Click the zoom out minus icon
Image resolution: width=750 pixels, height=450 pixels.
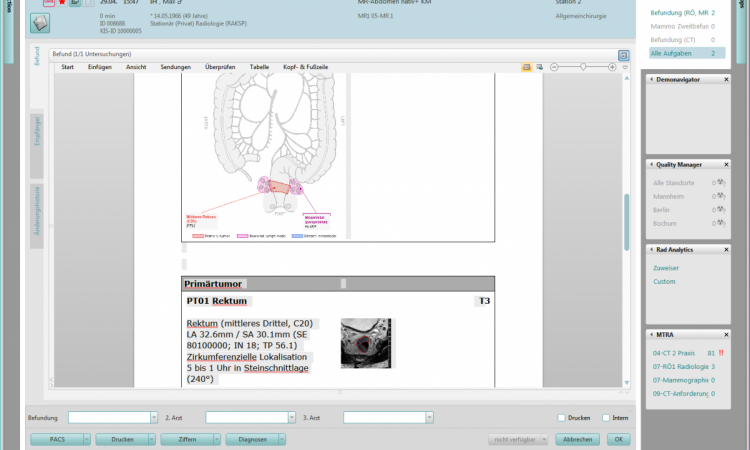(553, 67)
